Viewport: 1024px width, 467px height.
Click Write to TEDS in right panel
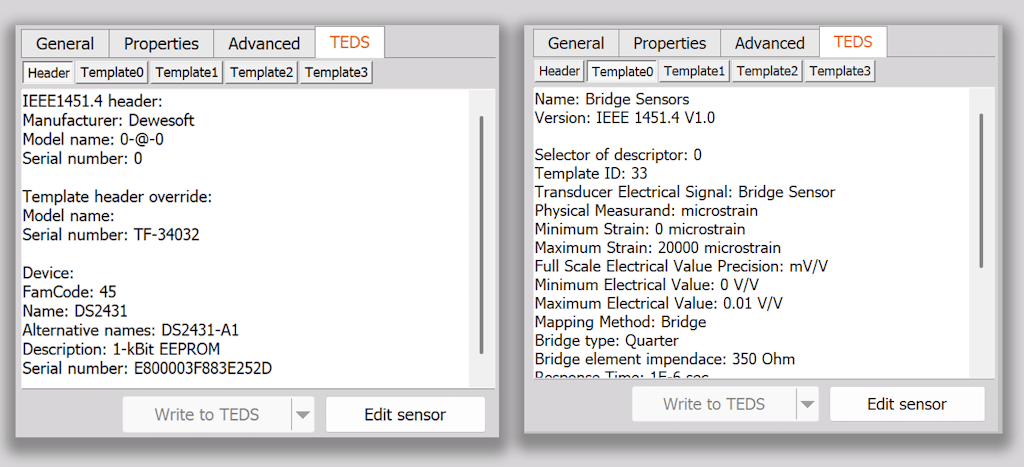pyautogui.click(x=714, y=404)
